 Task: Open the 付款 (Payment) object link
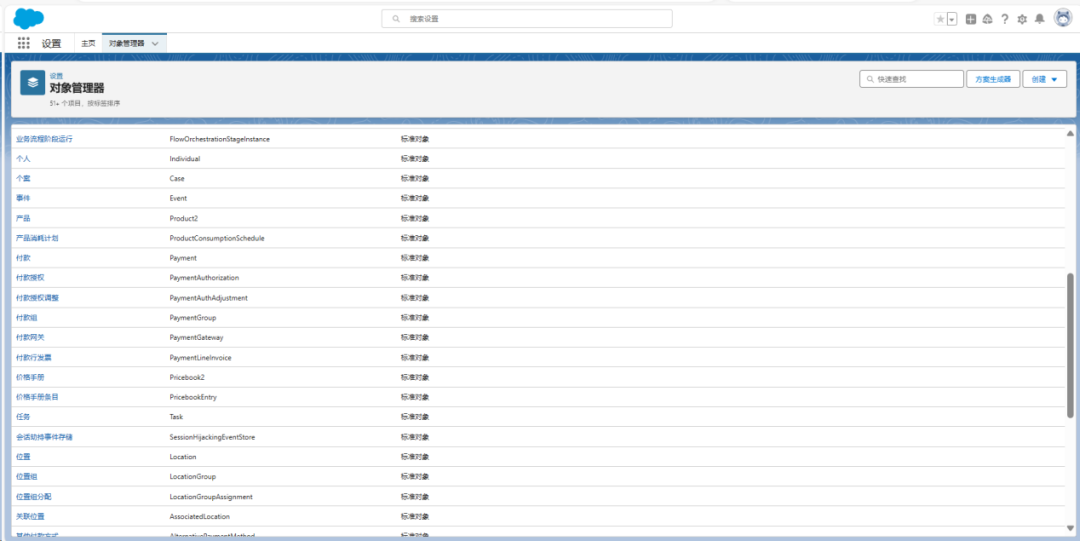click(x=23, y=258)
